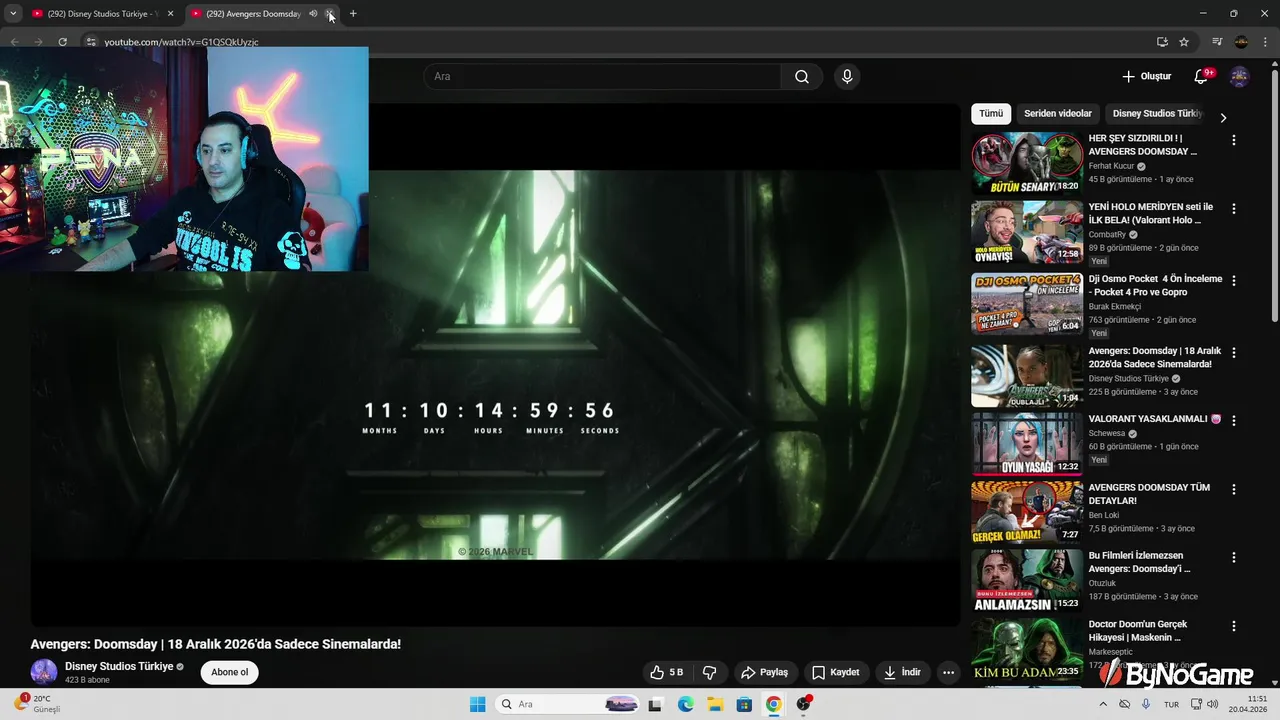Open Bu Filmleri İzlemezsen video title
The width and height of the screenshot is (1280, 720).
pyautogui.click(x=1140, y=562)
